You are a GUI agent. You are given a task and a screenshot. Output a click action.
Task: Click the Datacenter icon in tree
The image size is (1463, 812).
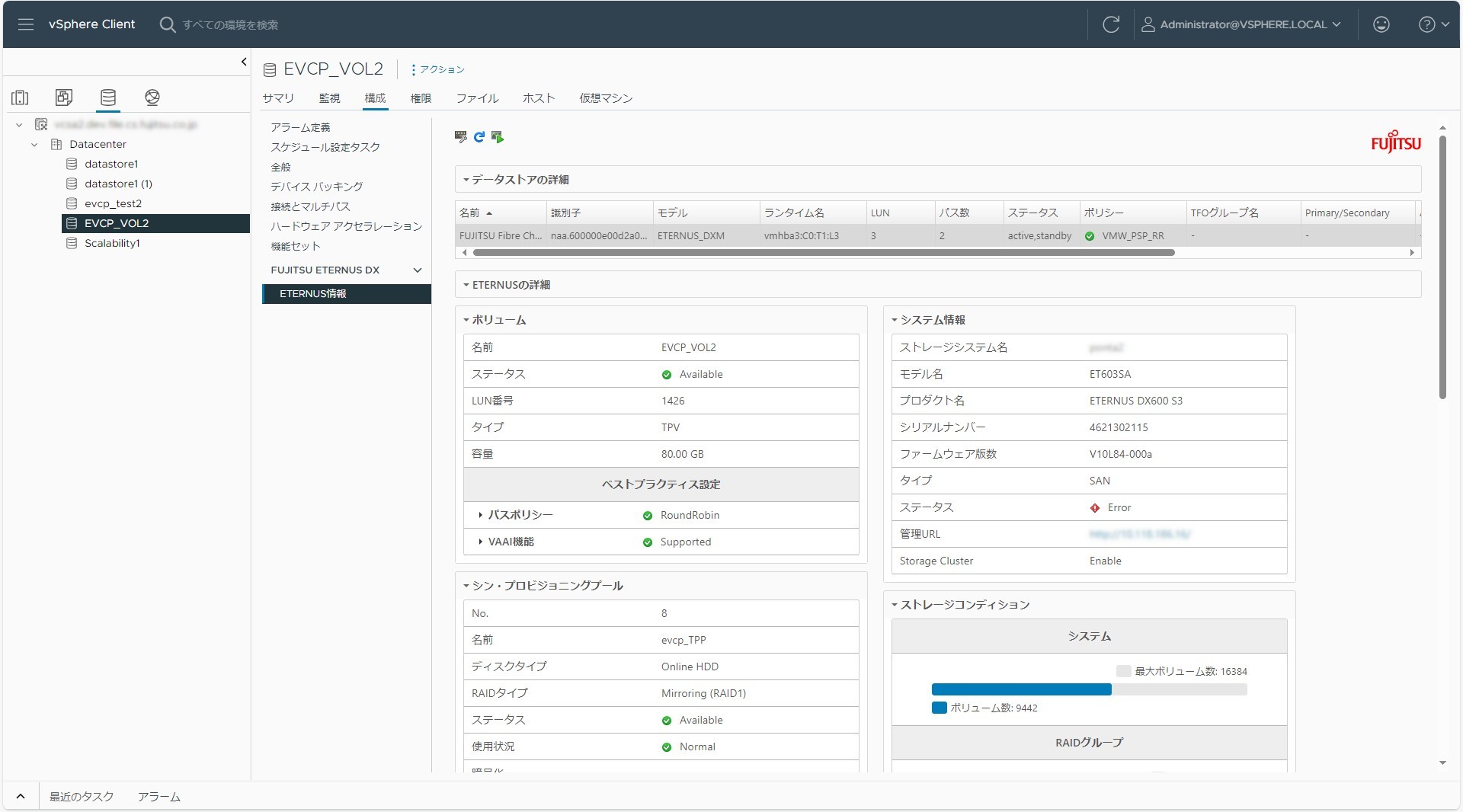coord(56,144)
